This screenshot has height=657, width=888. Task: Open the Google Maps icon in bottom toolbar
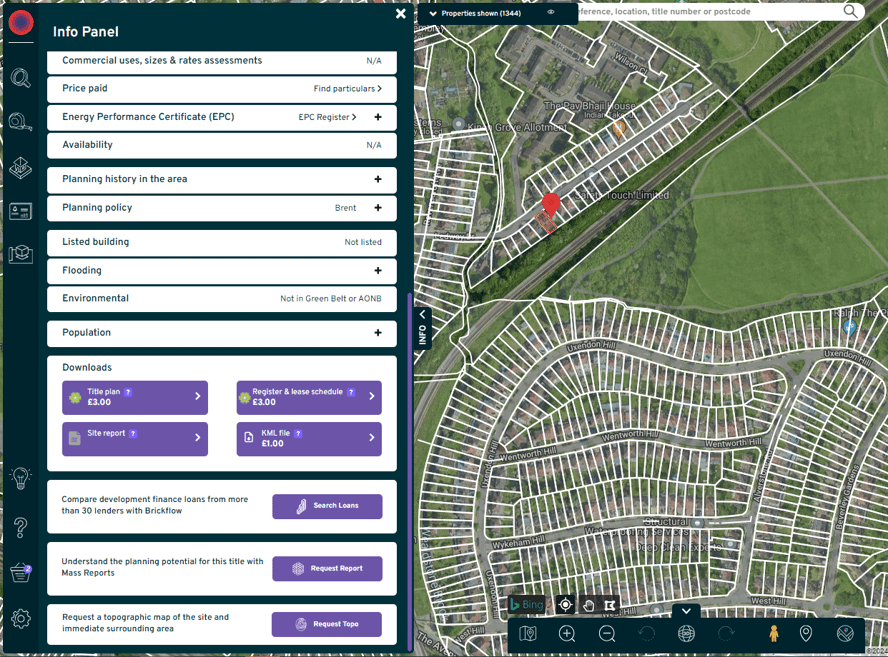point(846,633)
